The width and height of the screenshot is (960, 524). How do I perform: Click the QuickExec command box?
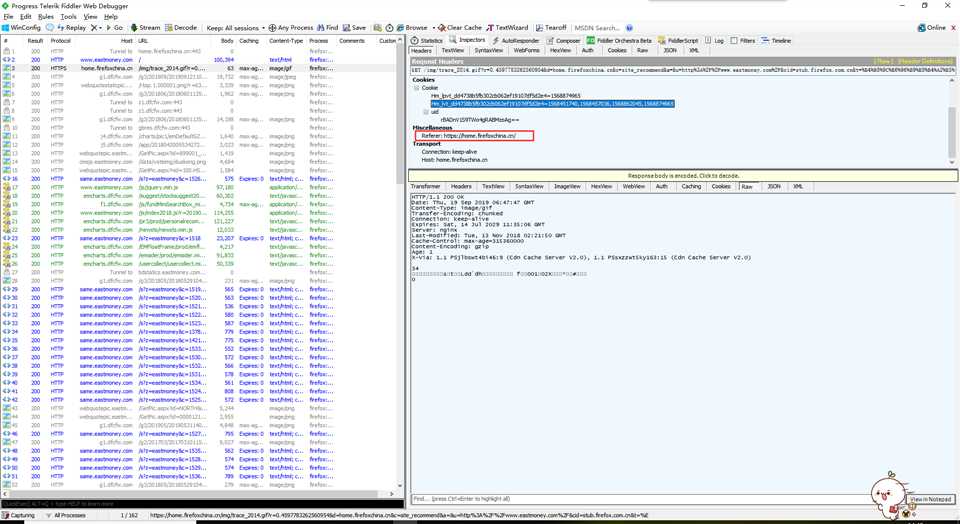[202, 504]
